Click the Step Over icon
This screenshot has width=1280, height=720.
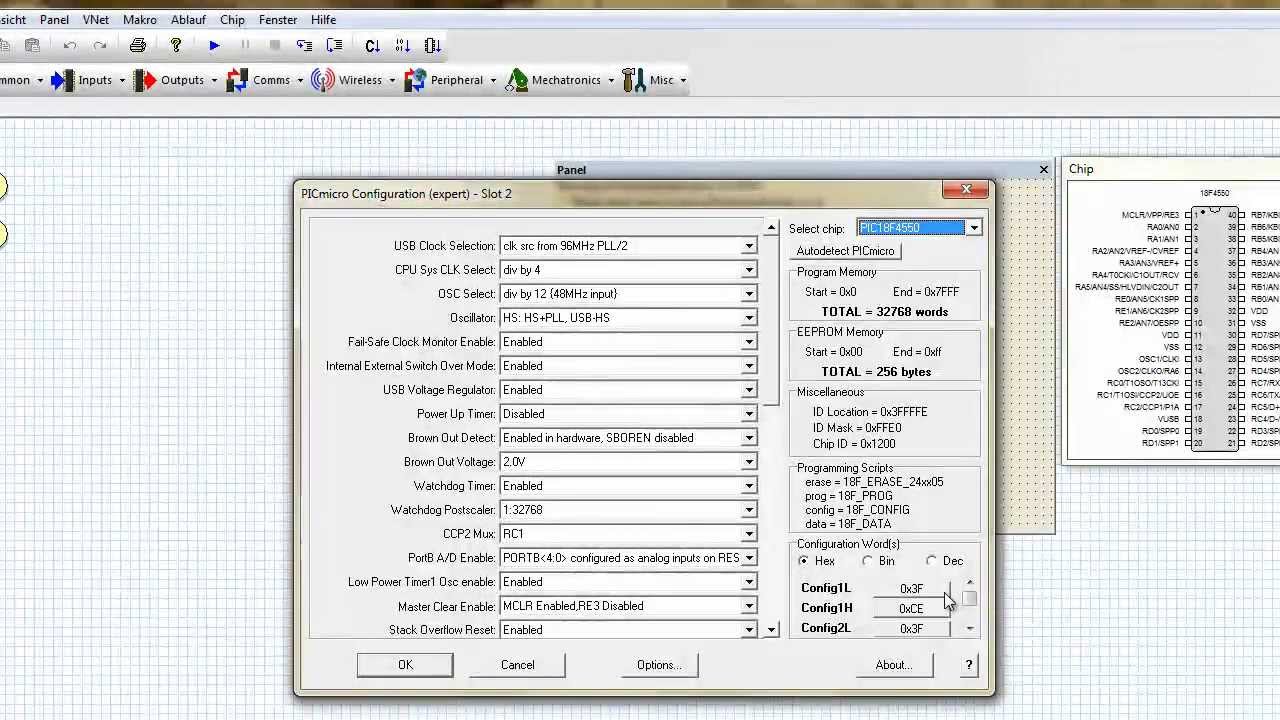[x=335, y=45]
